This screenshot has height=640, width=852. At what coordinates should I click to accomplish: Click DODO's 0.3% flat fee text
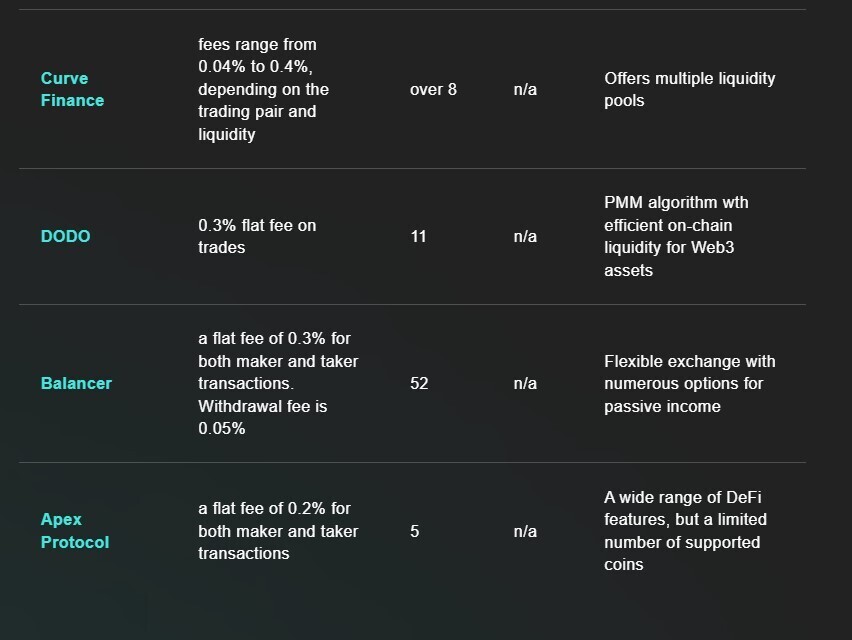[x=257, y=236]
